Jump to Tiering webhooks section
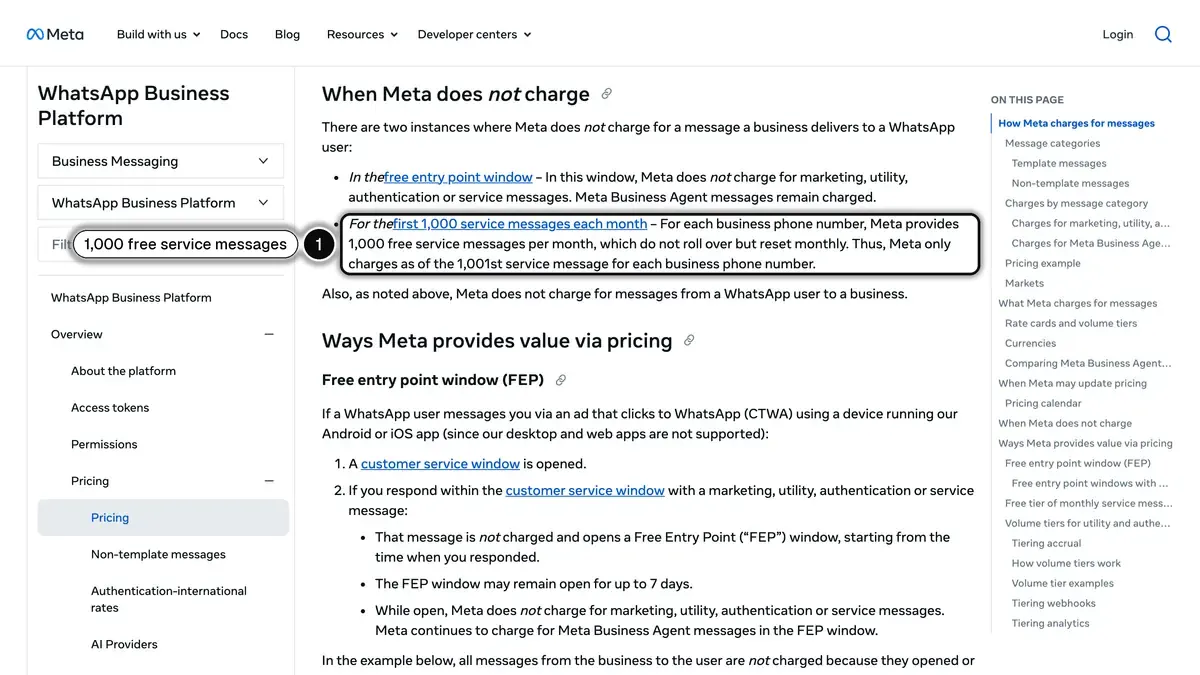The height and width of the screenshot is (675, 1200). (1053, 603)
